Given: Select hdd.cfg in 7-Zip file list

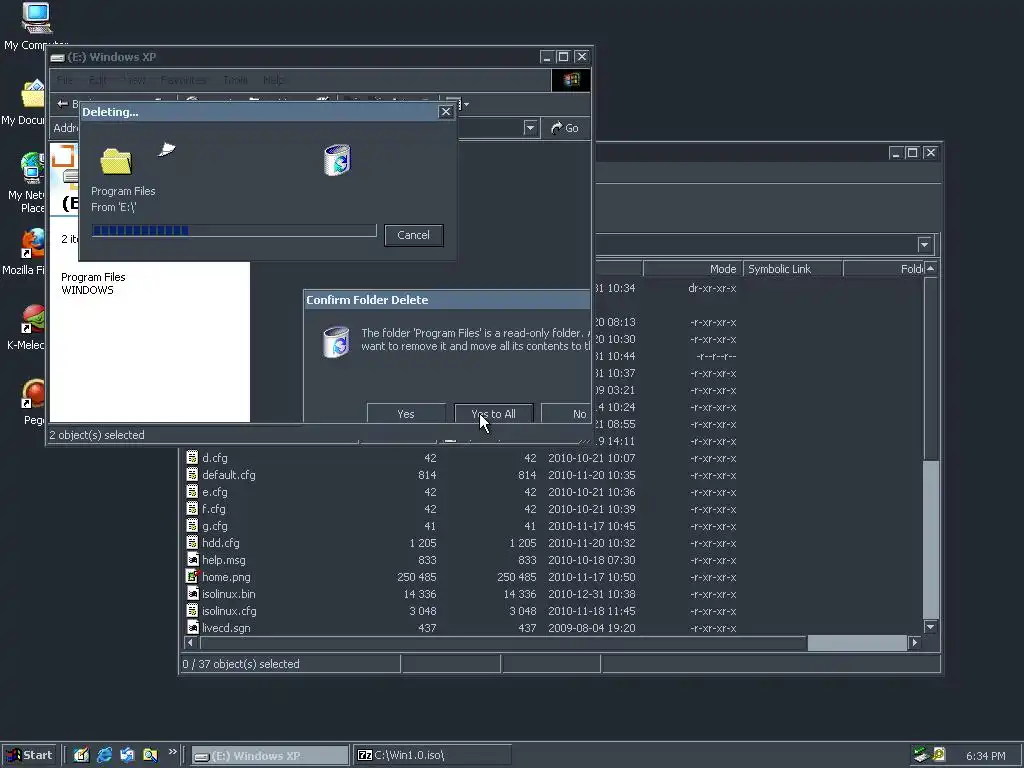Looking at the screenshot, I should [x=221, y=543].
